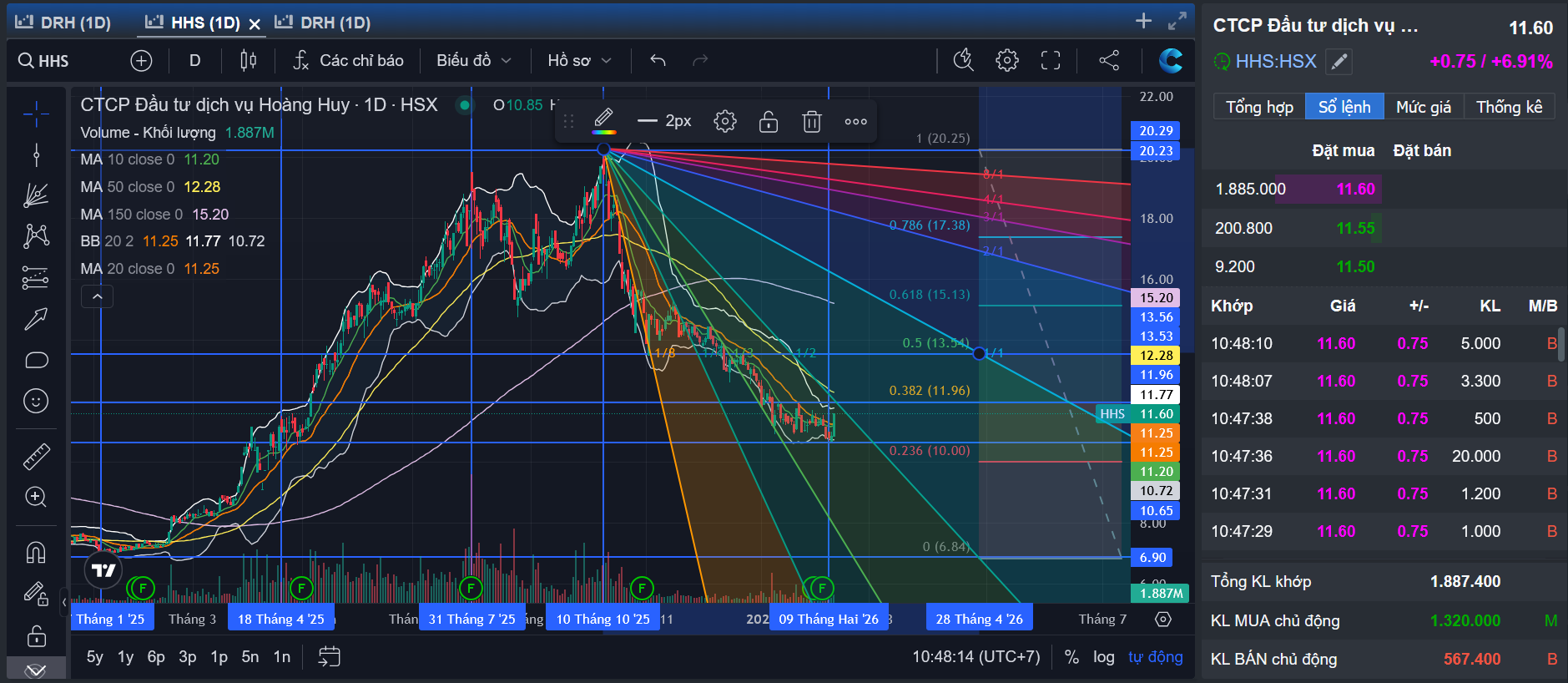Redo the chart action
The height and width of the screenshot is (683, 1568).
point(700,60)
